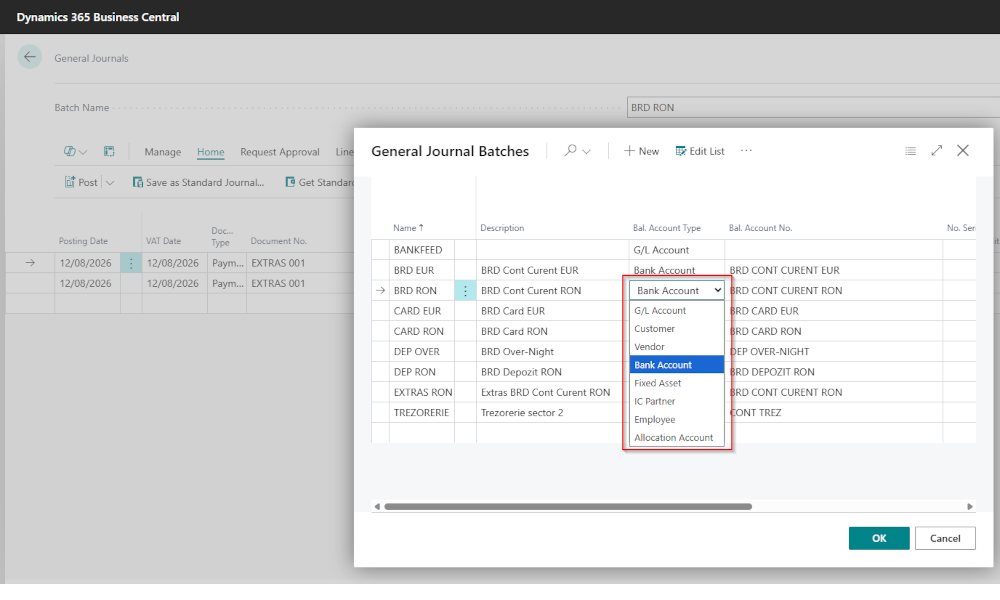
Task: Open row actions for BRD RON batch
Action: [465, 290]
